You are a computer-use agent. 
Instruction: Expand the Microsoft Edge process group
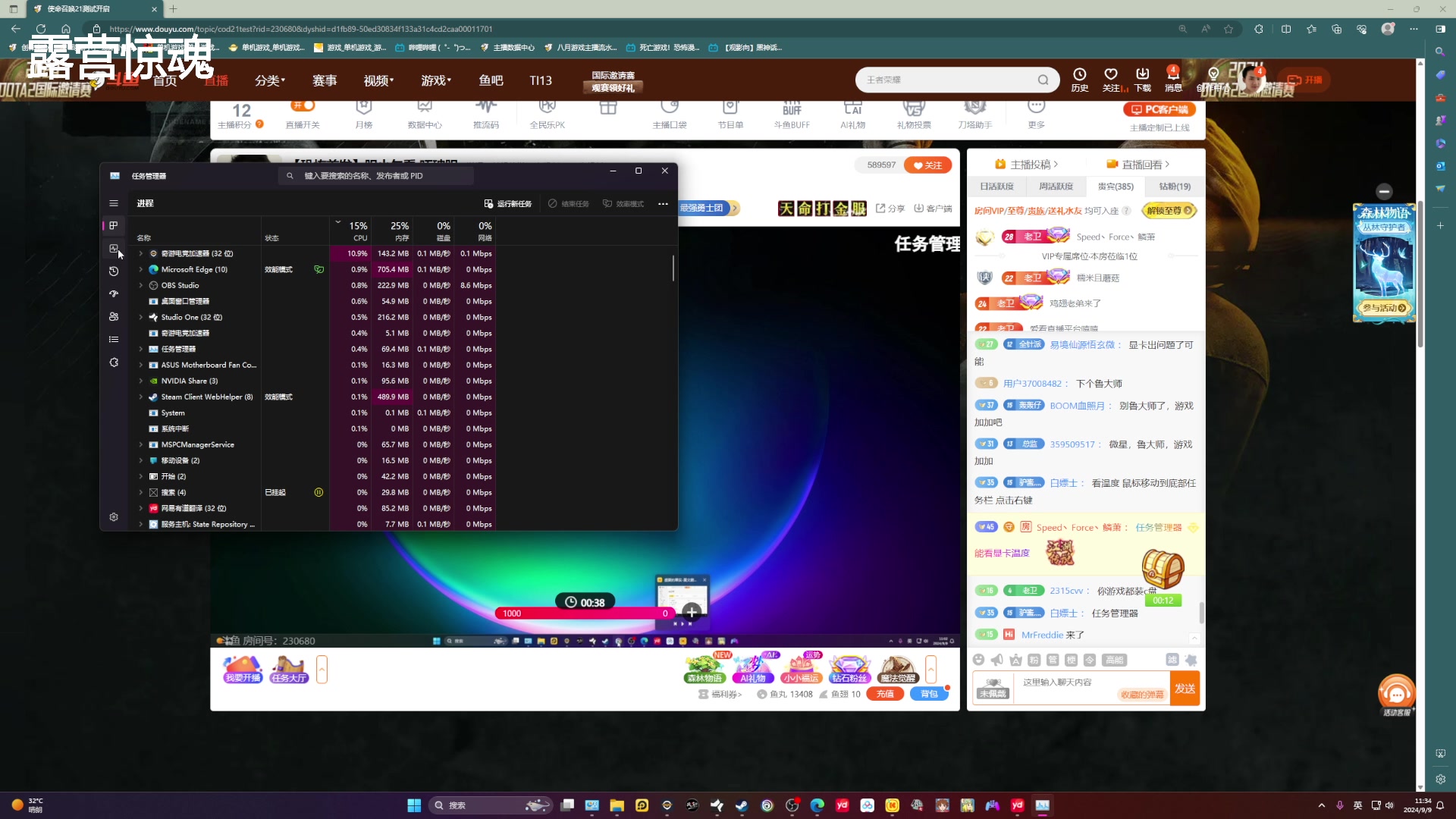pos(140,269)
